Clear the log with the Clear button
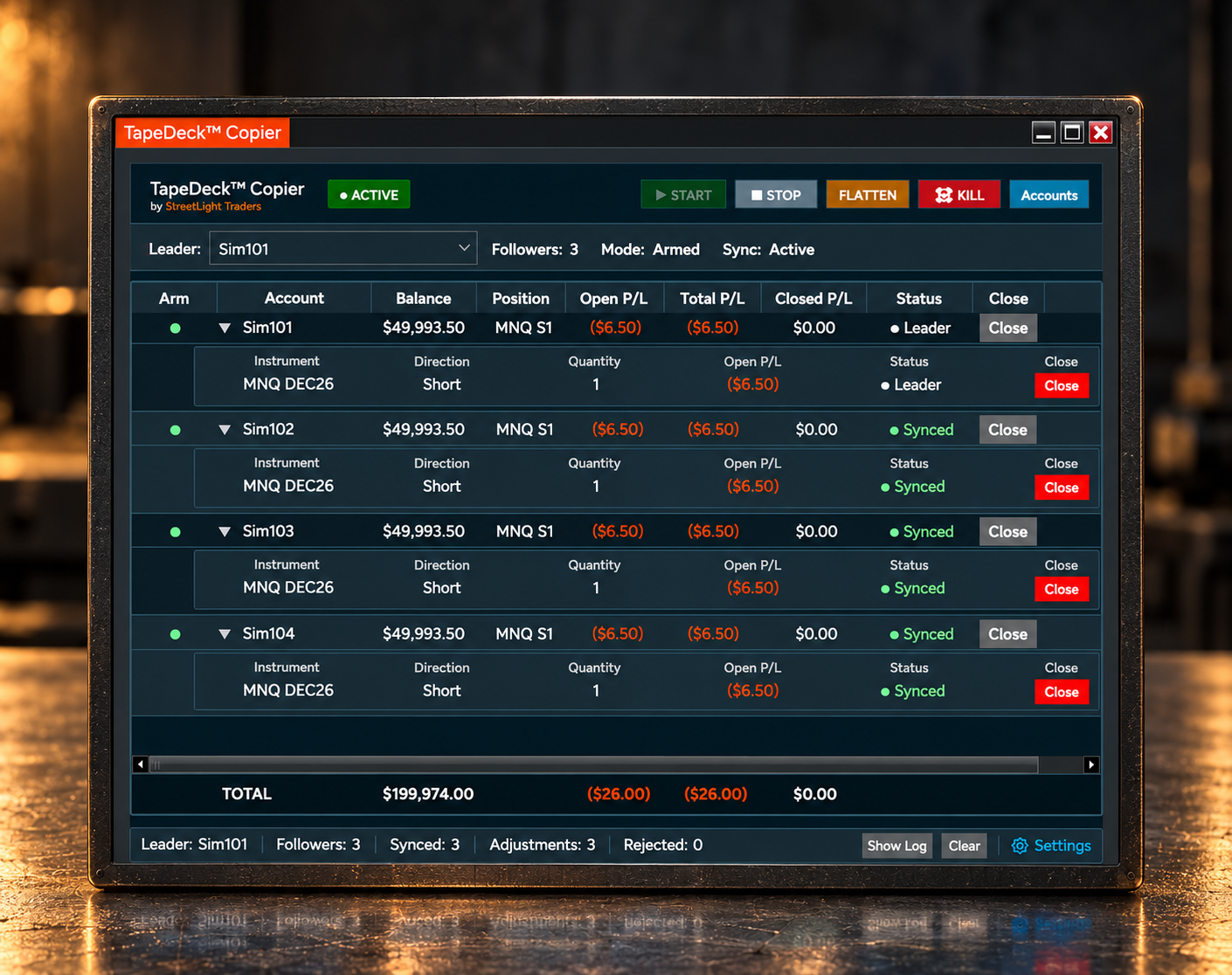 tap(965, 846)
